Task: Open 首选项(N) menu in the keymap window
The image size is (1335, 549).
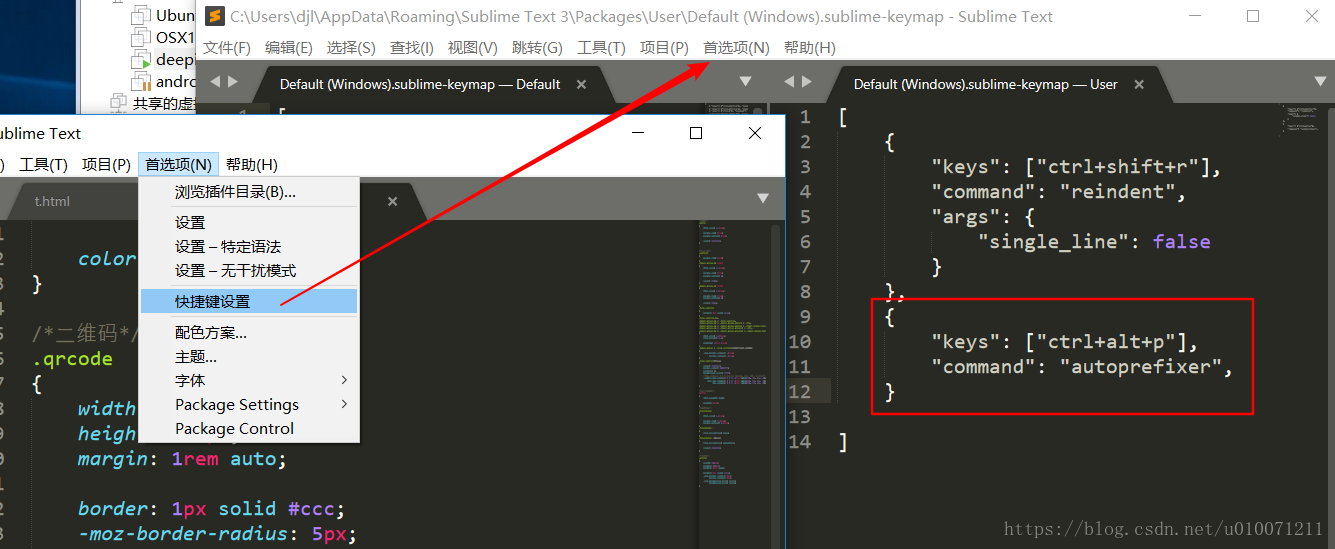Action: coord(737,48)
